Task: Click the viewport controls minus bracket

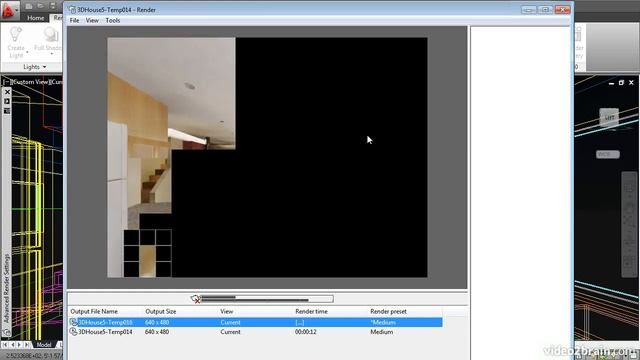Action: click(x=6, y=82)
